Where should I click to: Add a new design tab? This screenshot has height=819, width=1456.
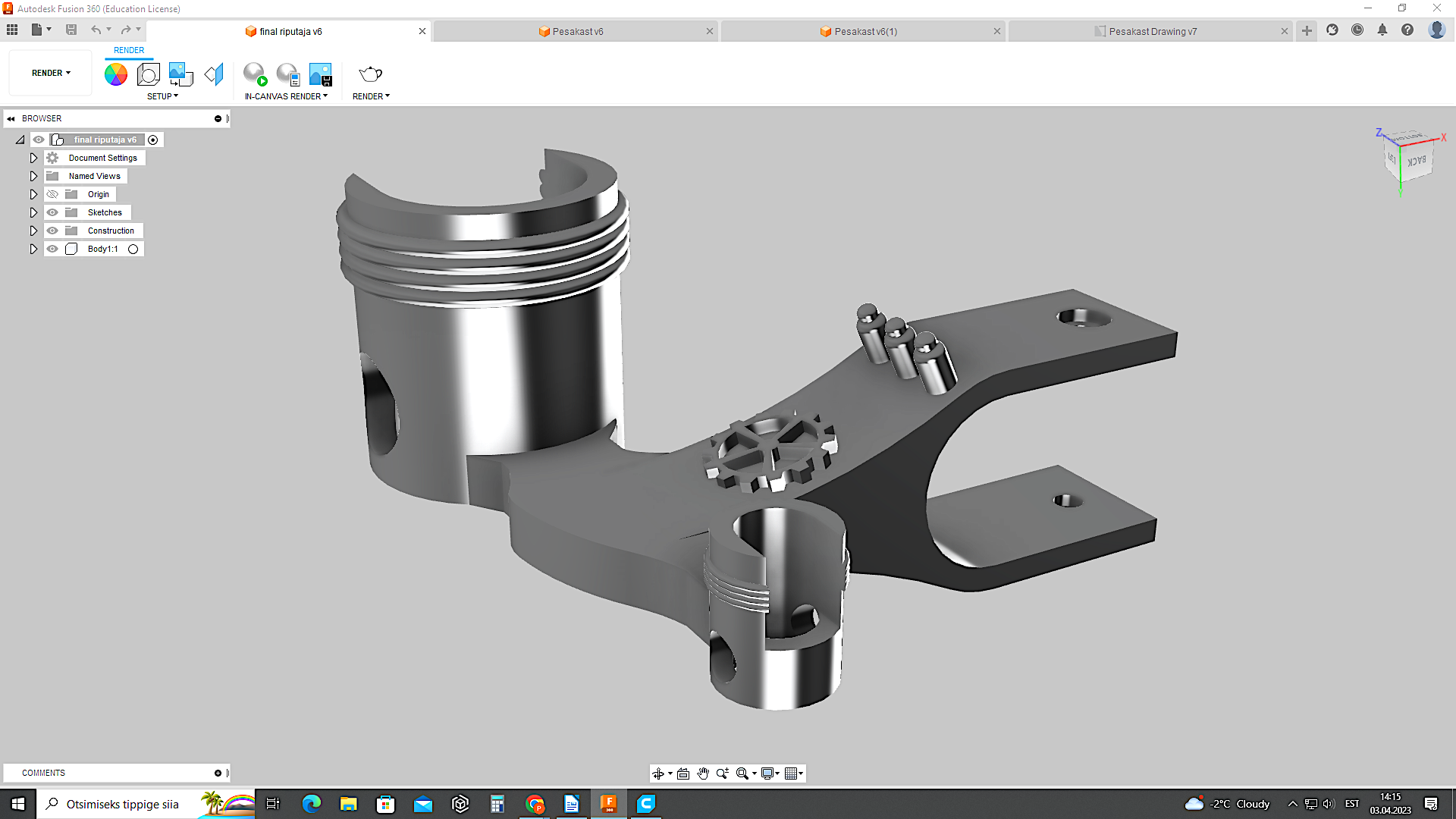pos(1307,30)
